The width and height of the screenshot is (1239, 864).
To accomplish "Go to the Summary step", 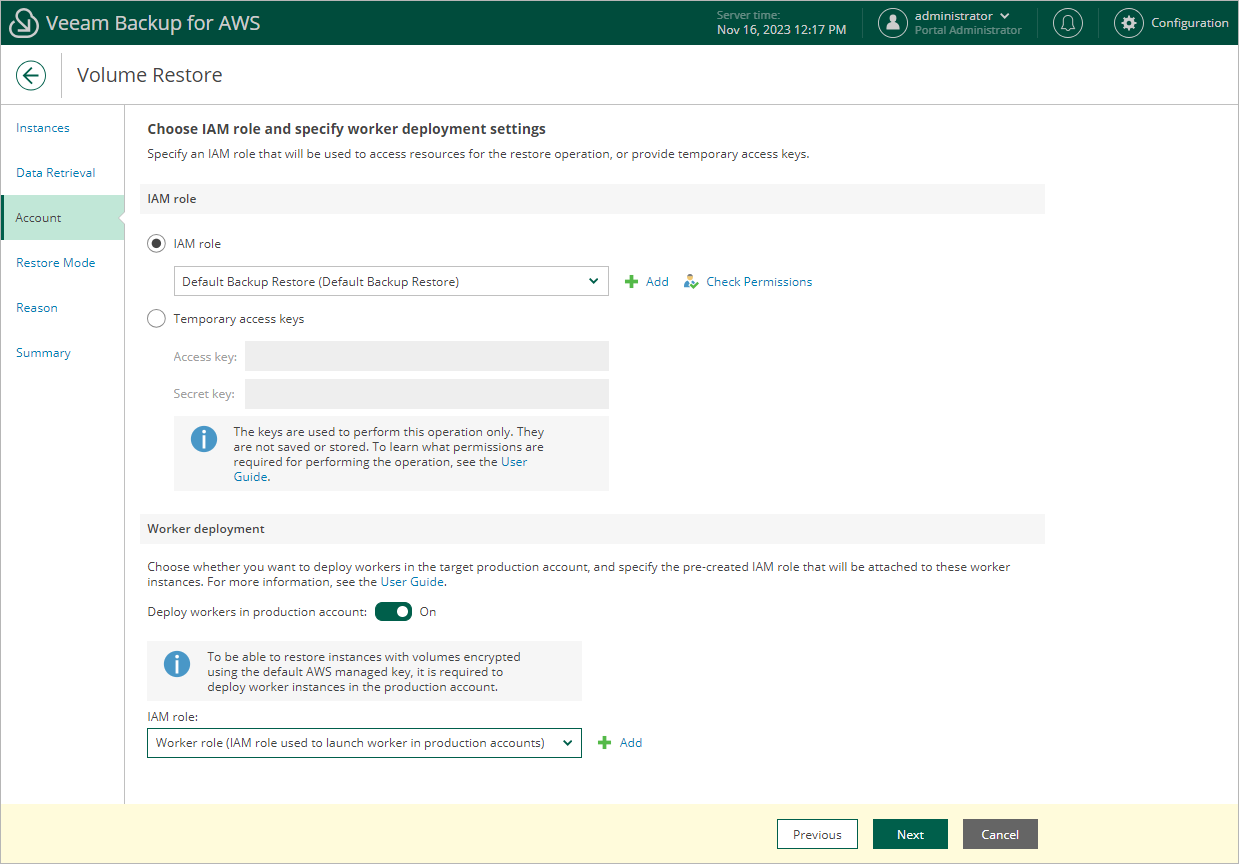I will (43, 353).
